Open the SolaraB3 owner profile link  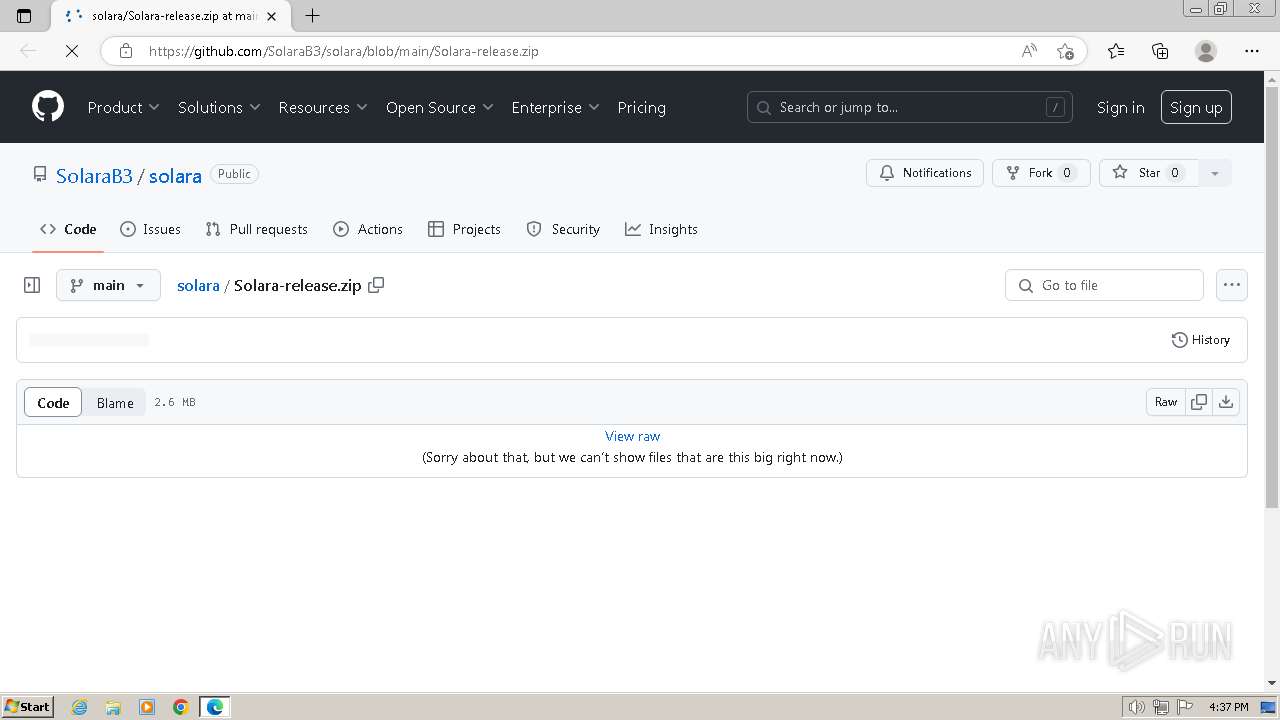pyautogui.click(x=94, y=175)
